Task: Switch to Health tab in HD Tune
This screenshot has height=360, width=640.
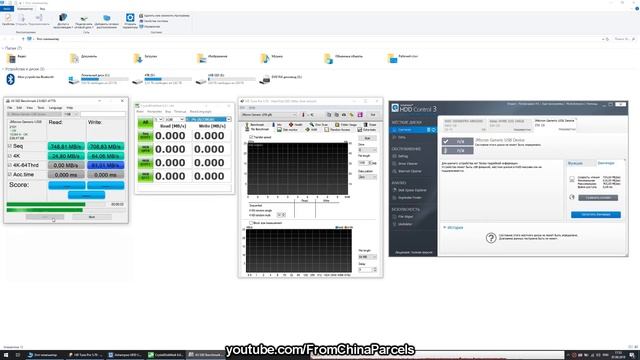Action: 296,124
